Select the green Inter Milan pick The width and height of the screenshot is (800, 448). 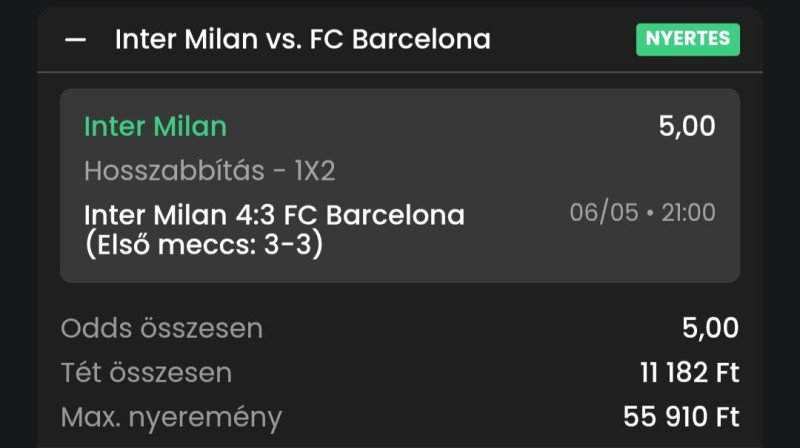pyautogui.click(x=156, y=126)
